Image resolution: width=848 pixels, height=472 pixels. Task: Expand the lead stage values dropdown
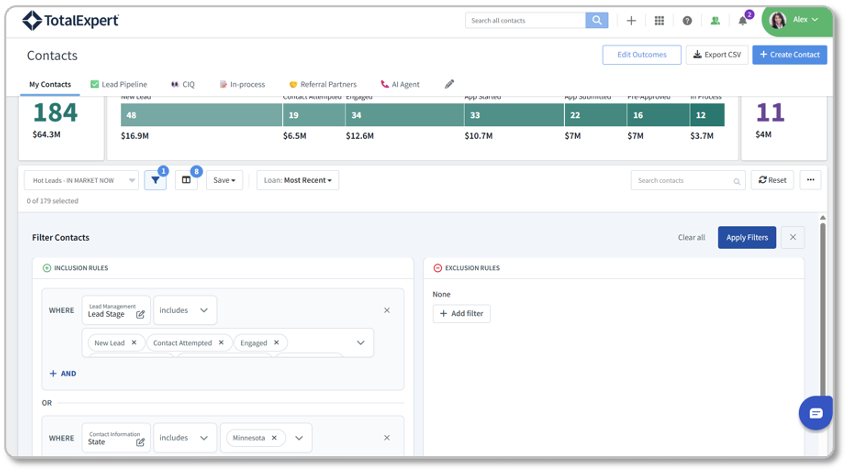tap(361, 343)
